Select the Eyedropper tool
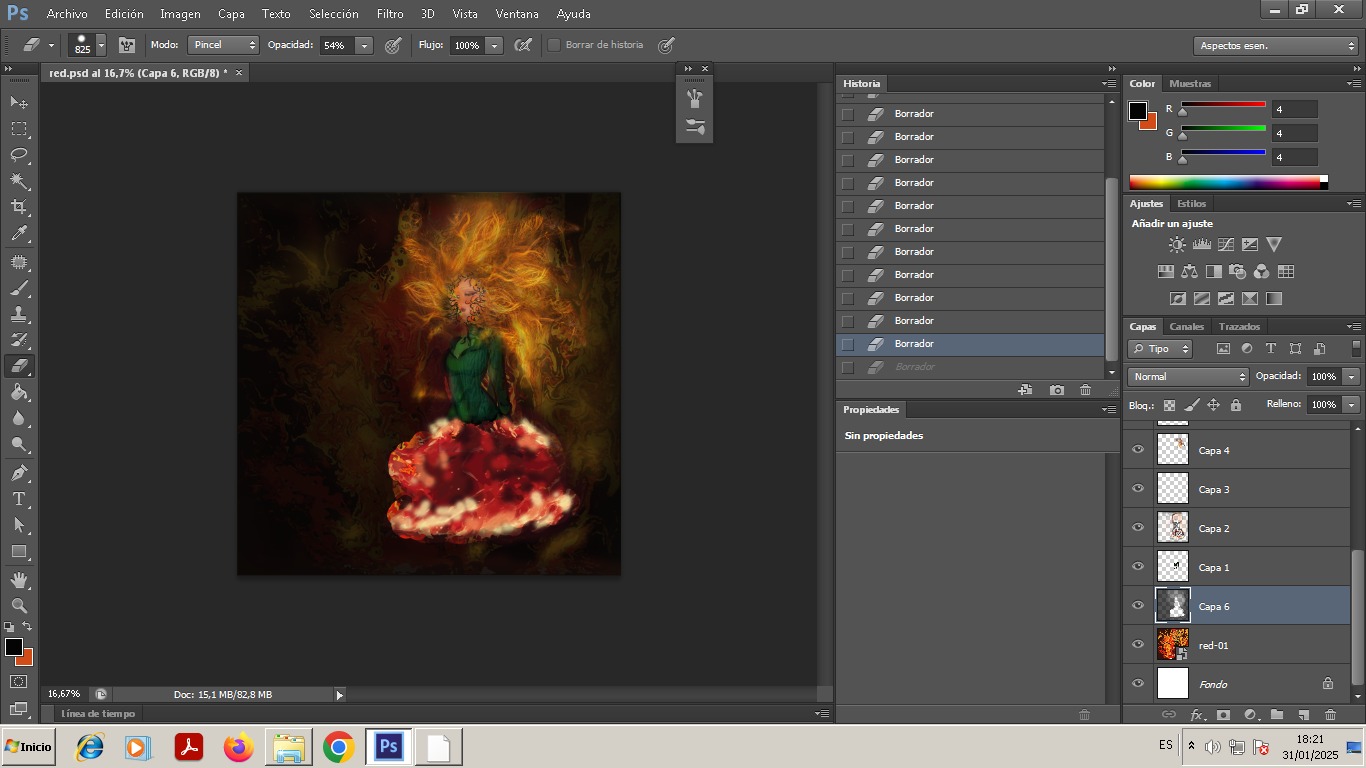The height and width of the screenshot is (768, 1366). [19, 234]
